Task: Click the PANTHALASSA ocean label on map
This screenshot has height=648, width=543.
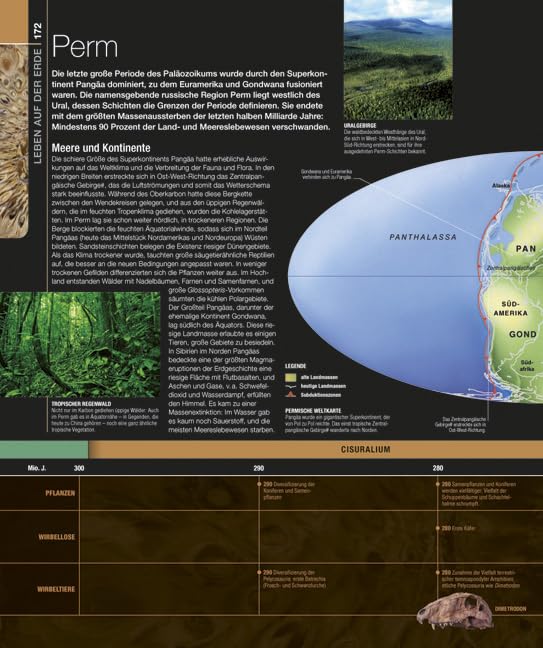Action: point(423,237)
